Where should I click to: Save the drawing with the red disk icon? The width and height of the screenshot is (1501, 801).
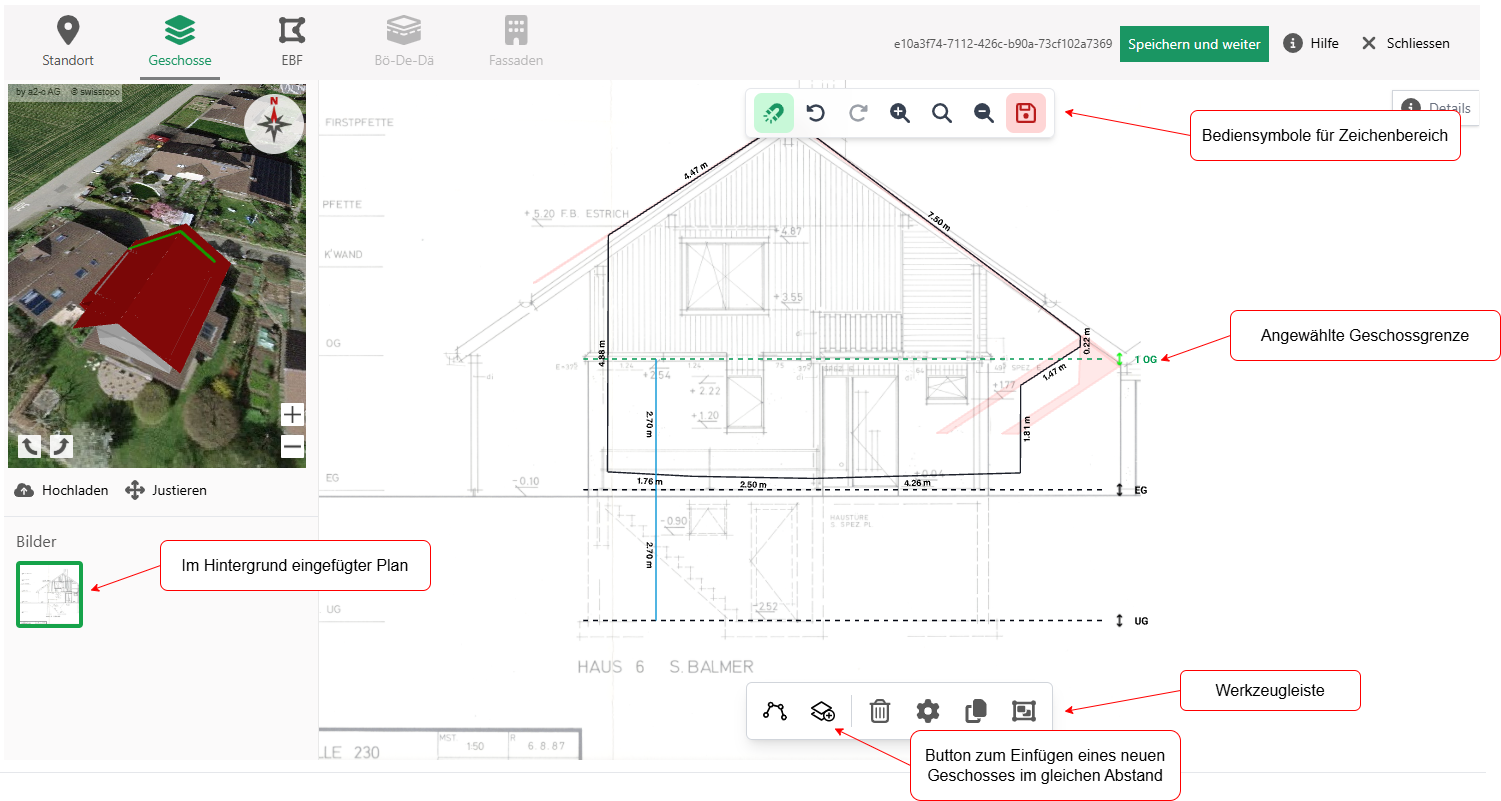[1026, 113]
